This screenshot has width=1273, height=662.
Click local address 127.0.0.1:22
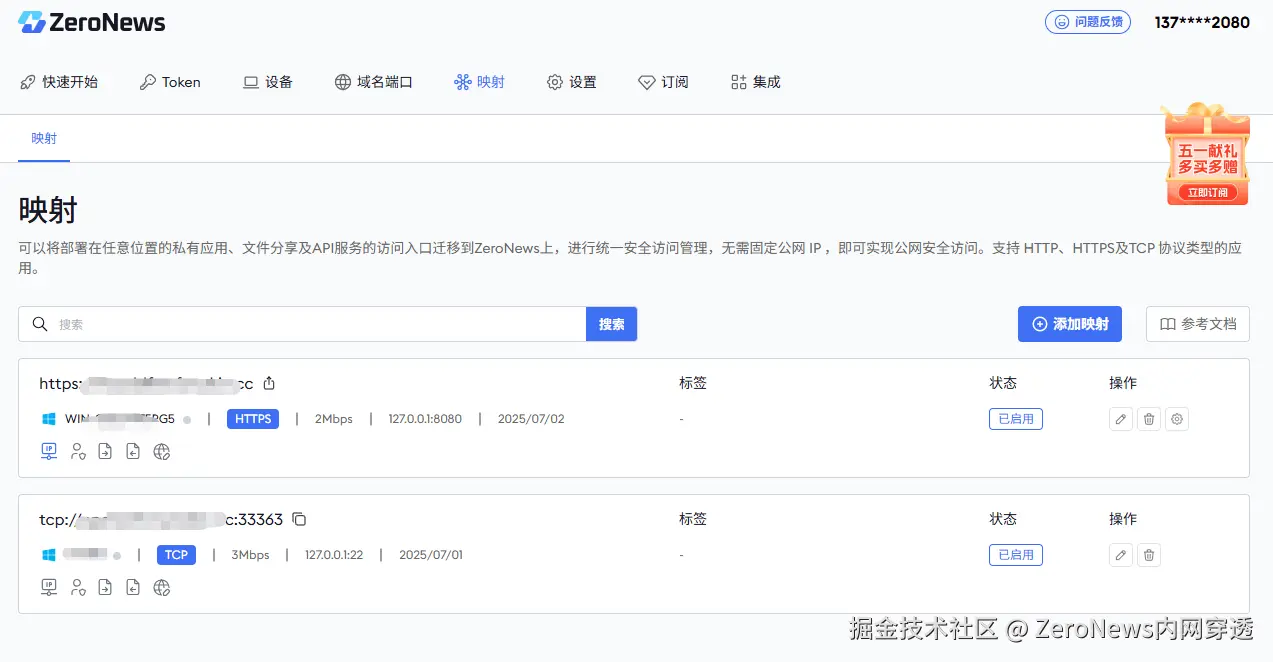tap(334, 555)
